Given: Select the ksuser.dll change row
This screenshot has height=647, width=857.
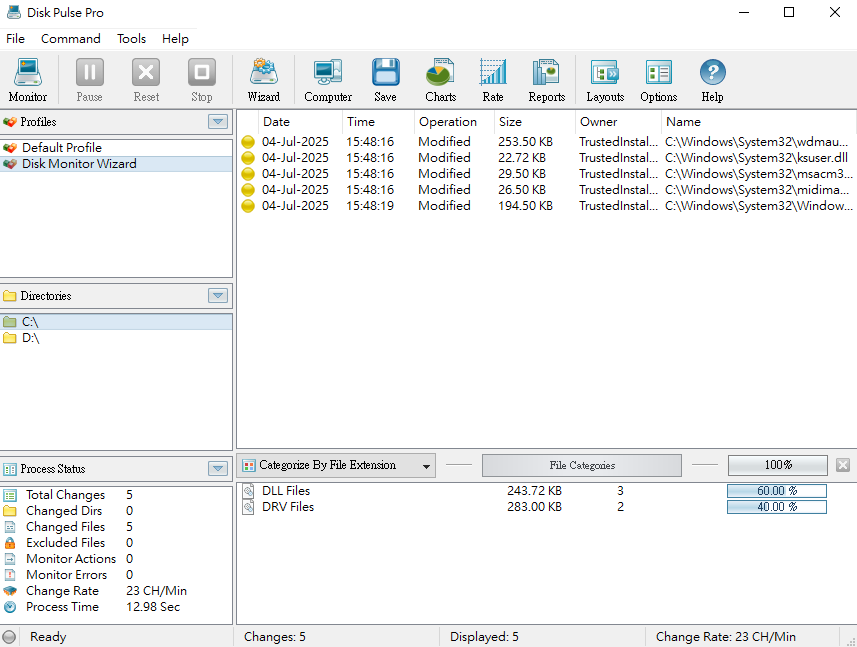Looking at the screenshot, I should click(547, 158).
